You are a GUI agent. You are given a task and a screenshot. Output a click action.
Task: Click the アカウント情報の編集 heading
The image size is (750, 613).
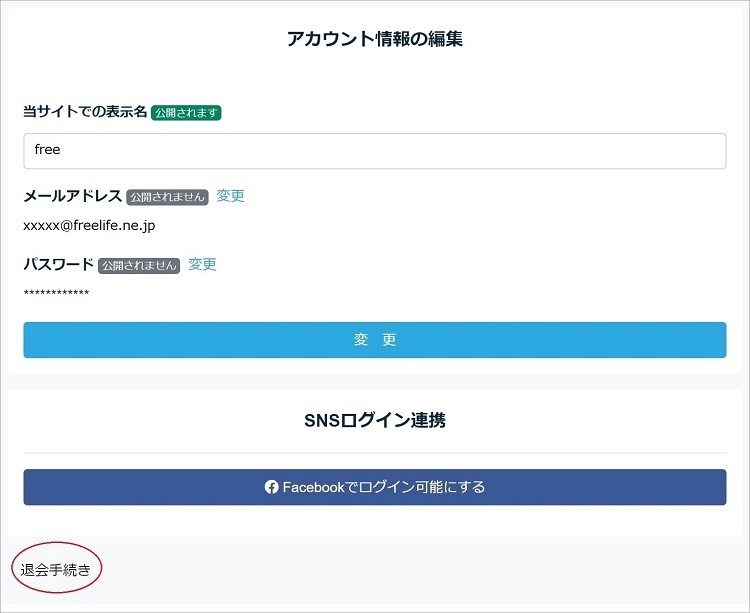tap(375, 39)
